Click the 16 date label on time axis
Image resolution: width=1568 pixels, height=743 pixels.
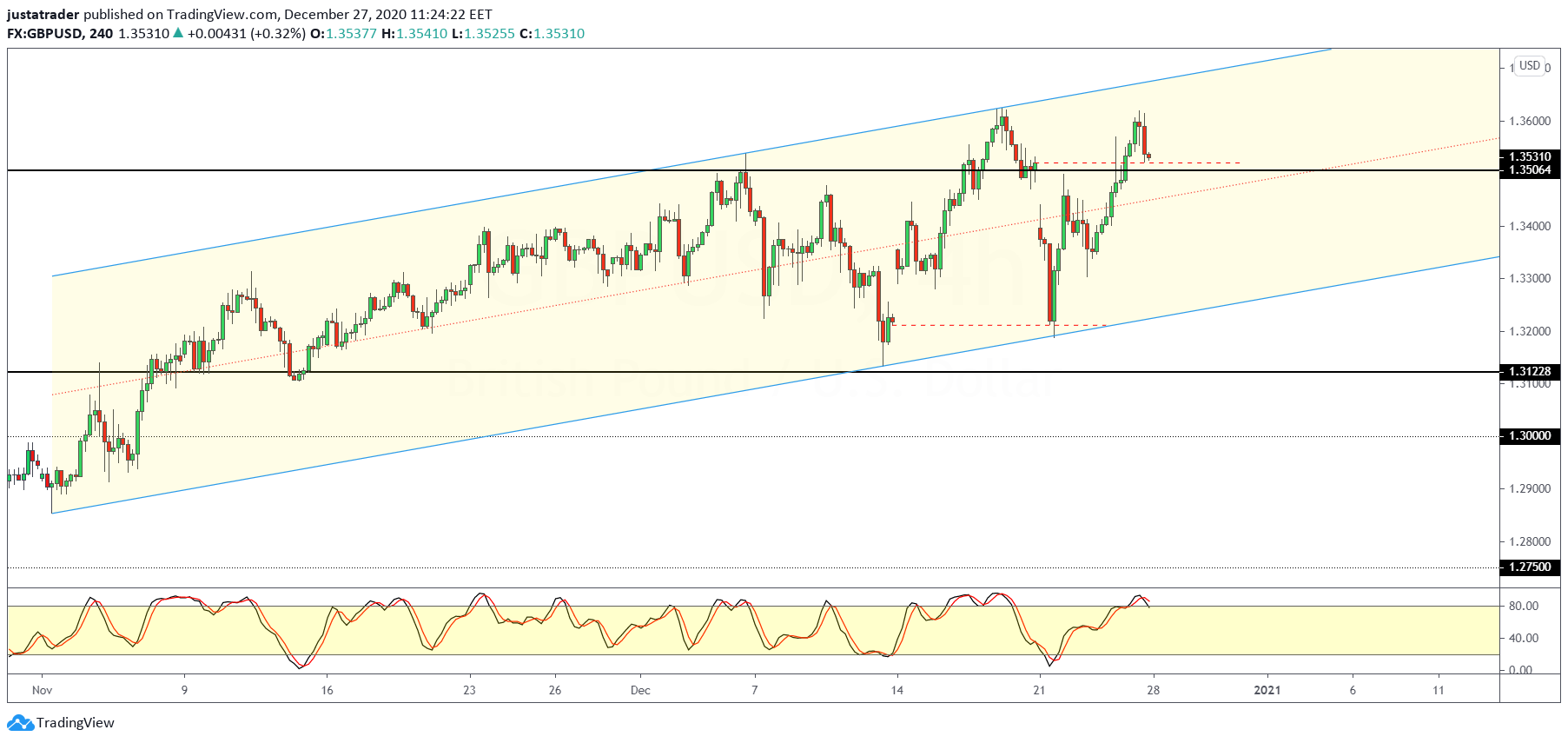(327, 691)
